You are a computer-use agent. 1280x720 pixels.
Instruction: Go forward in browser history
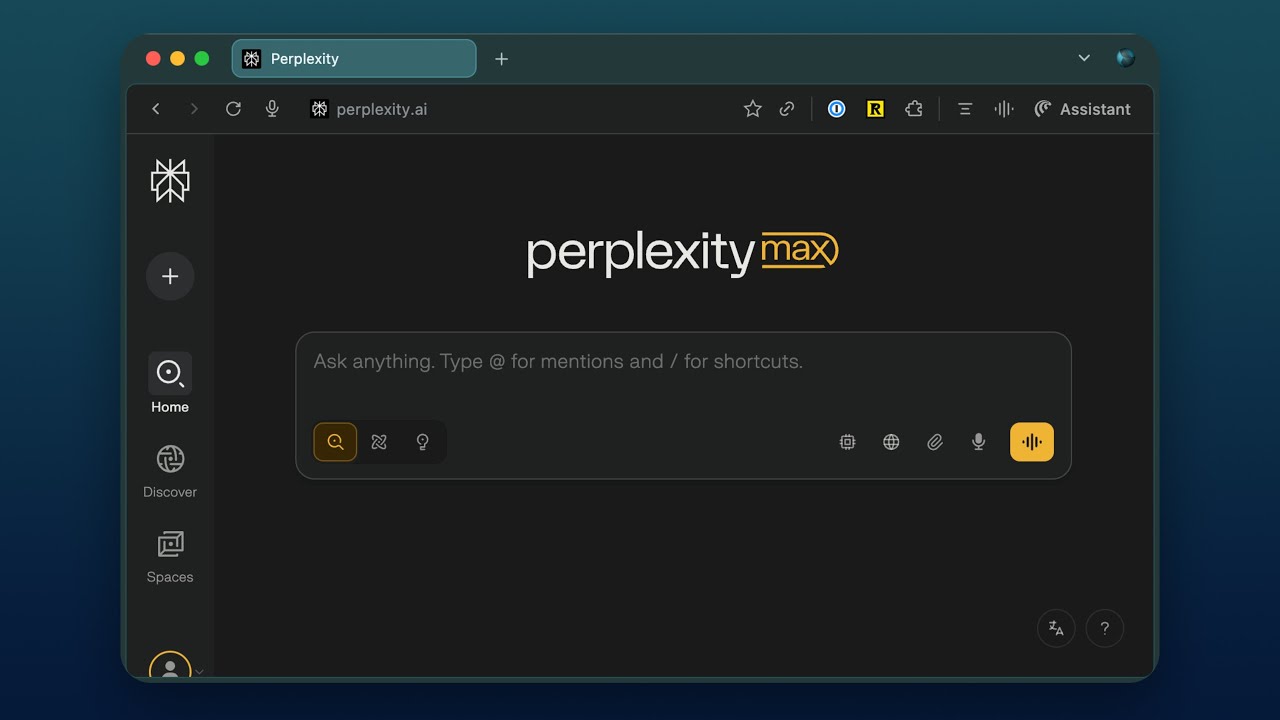194,109
